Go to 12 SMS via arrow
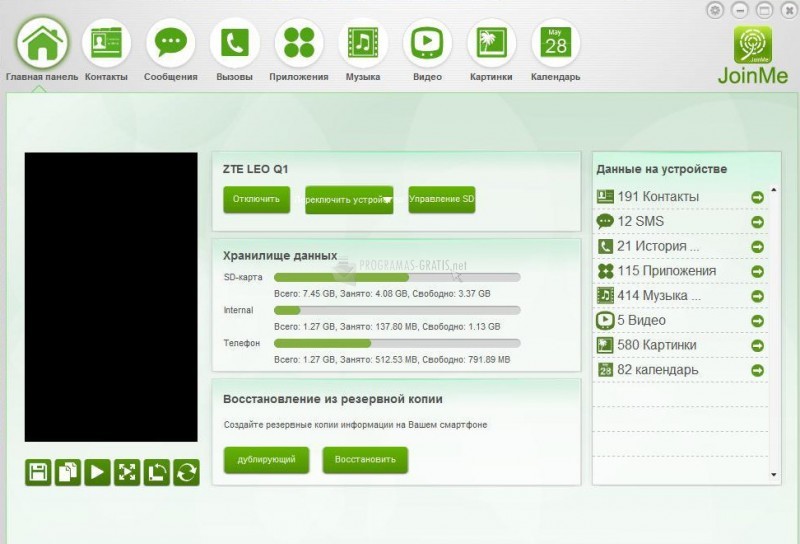Image resolution: width=800 pixels, height=544 pixels. [758, 222]
